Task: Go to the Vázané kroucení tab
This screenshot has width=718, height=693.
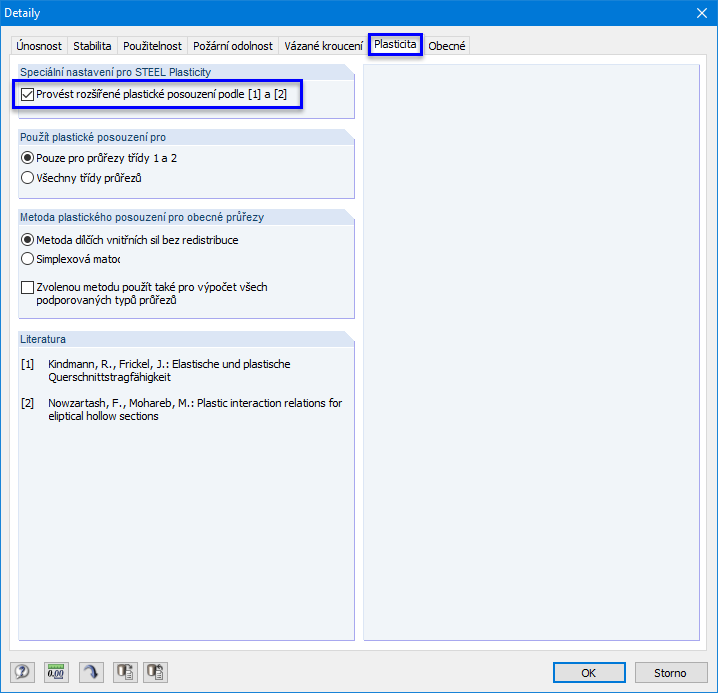Action: coord(323,46)
